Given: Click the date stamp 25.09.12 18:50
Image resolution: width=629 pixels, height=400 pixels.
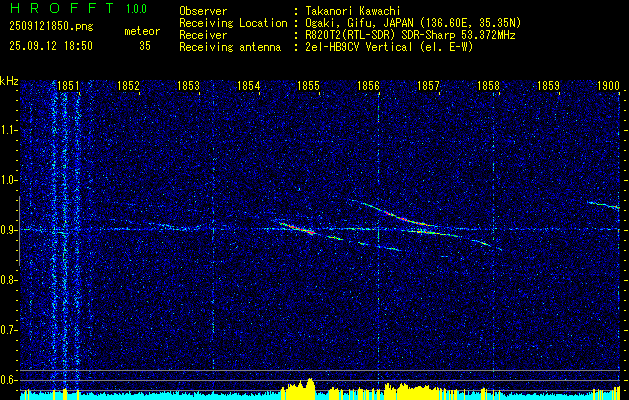Looking at the screenshot, I should pyautogui.click(x=51, y=46).
